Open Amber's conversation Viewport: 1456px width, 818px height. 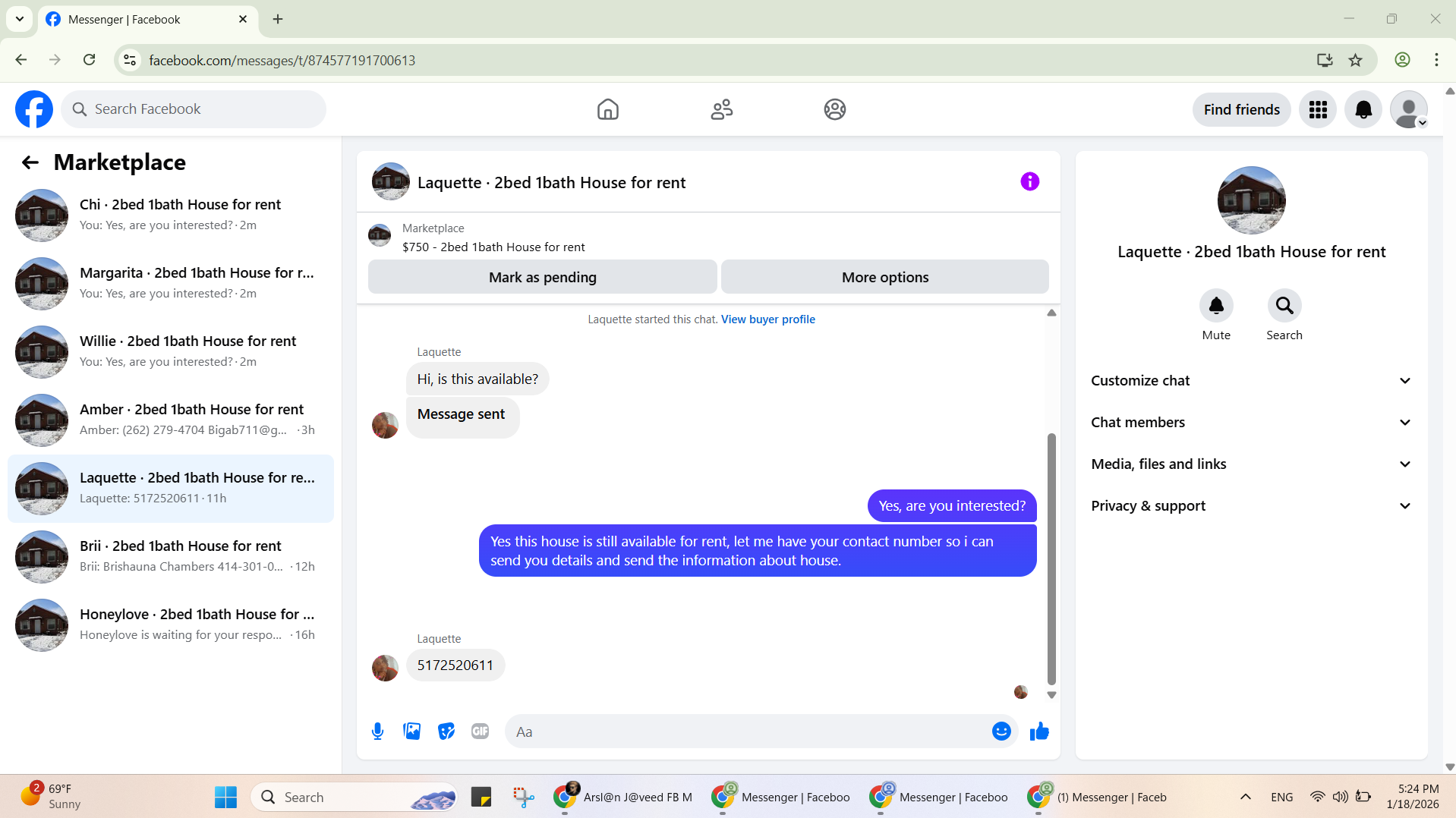tap(171, 420)
